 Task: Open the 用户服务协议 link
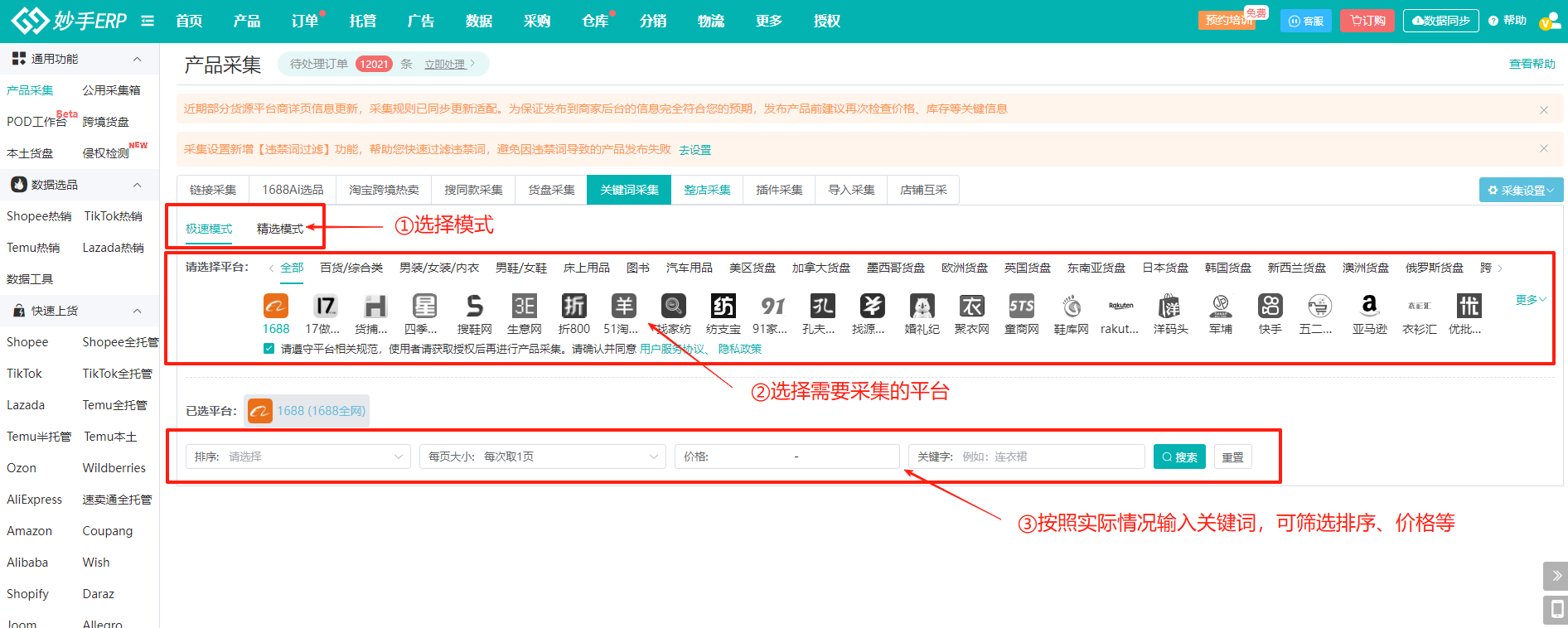pos(671,349)
